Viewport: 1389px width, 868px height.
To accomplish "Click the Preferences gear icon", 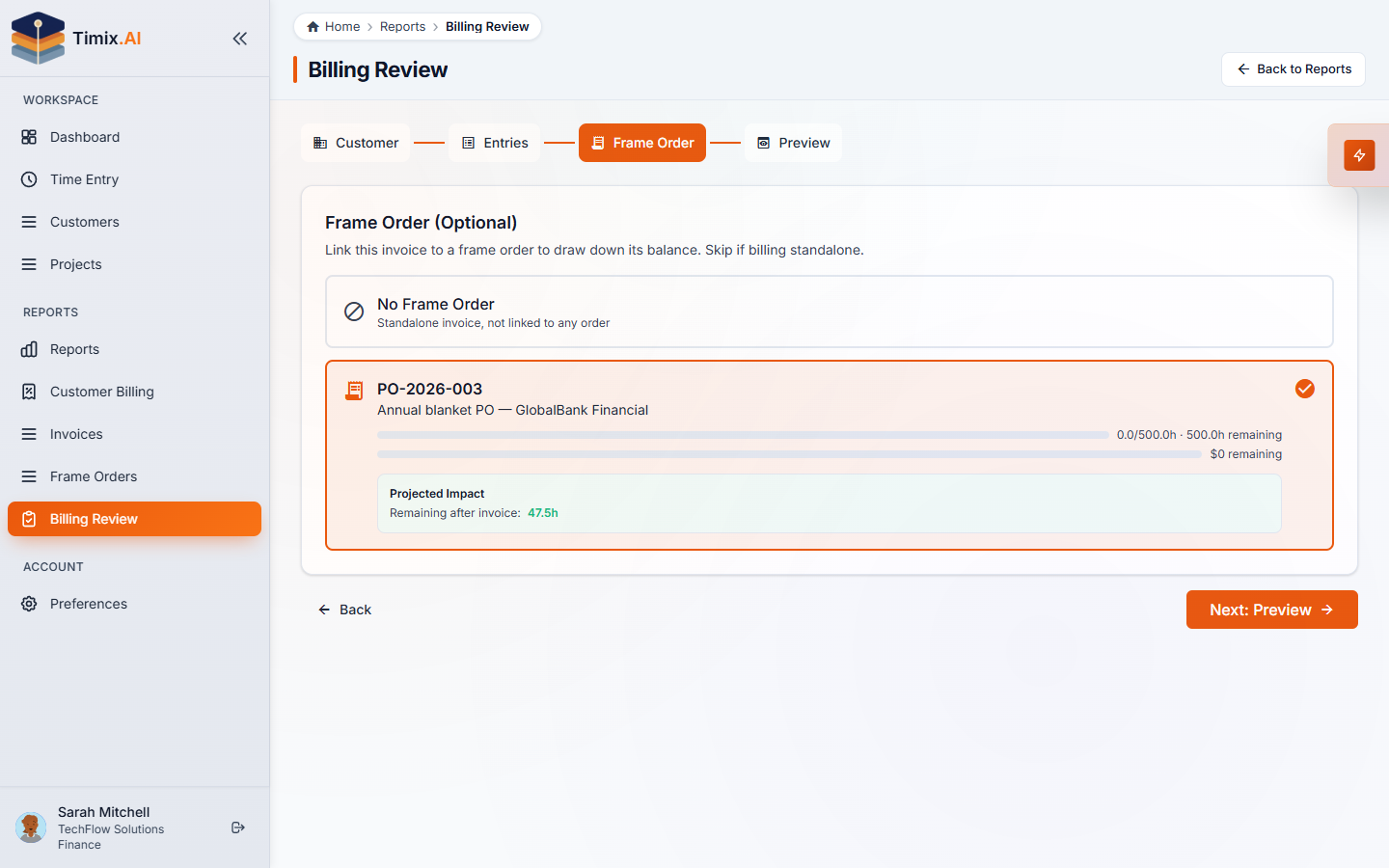I will click(x=29, y=604).
